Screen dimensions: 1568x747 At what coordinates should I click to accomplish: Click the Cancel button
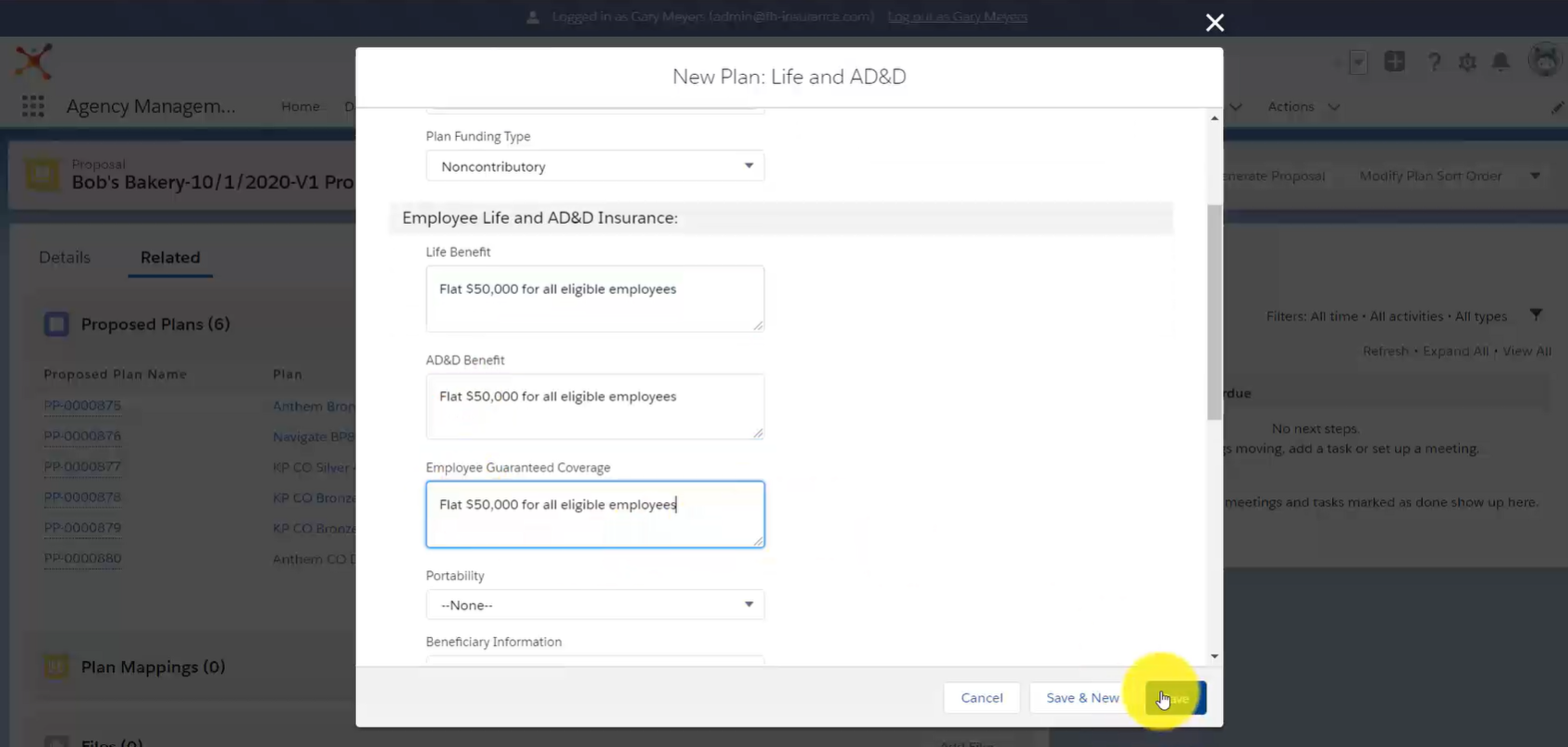tap(982, 698)
